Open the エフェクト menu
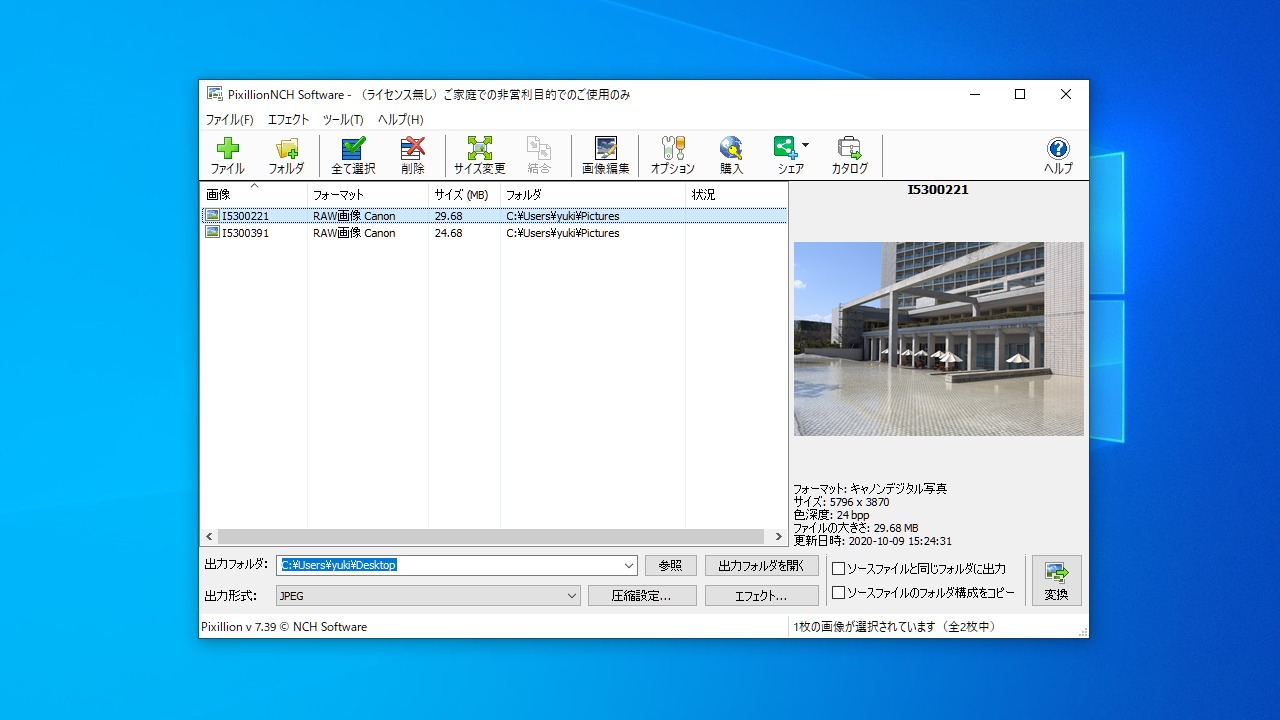The width and height of the screenshot is (1280, 720). tap(289, 120)
